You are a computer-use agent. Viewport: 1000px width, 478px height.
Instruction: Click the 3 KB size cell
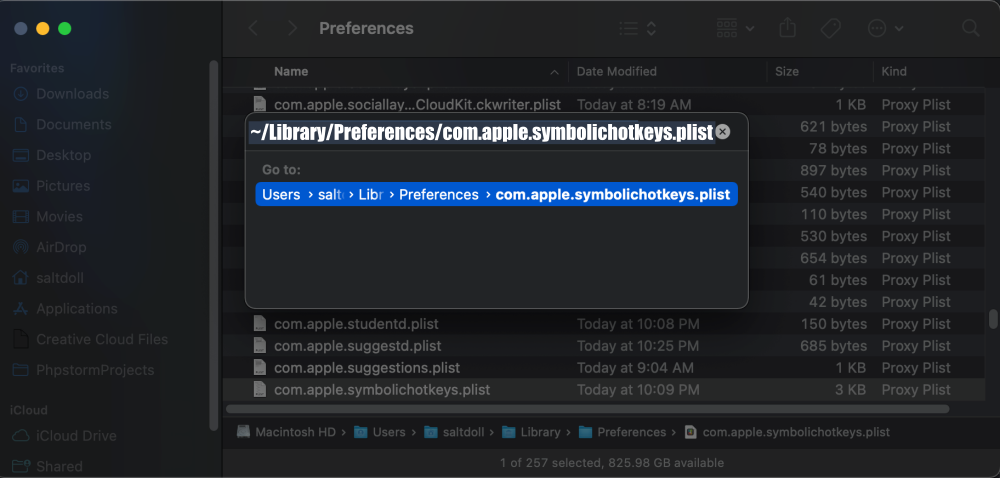pyautogui.click(x=850, y=390)
